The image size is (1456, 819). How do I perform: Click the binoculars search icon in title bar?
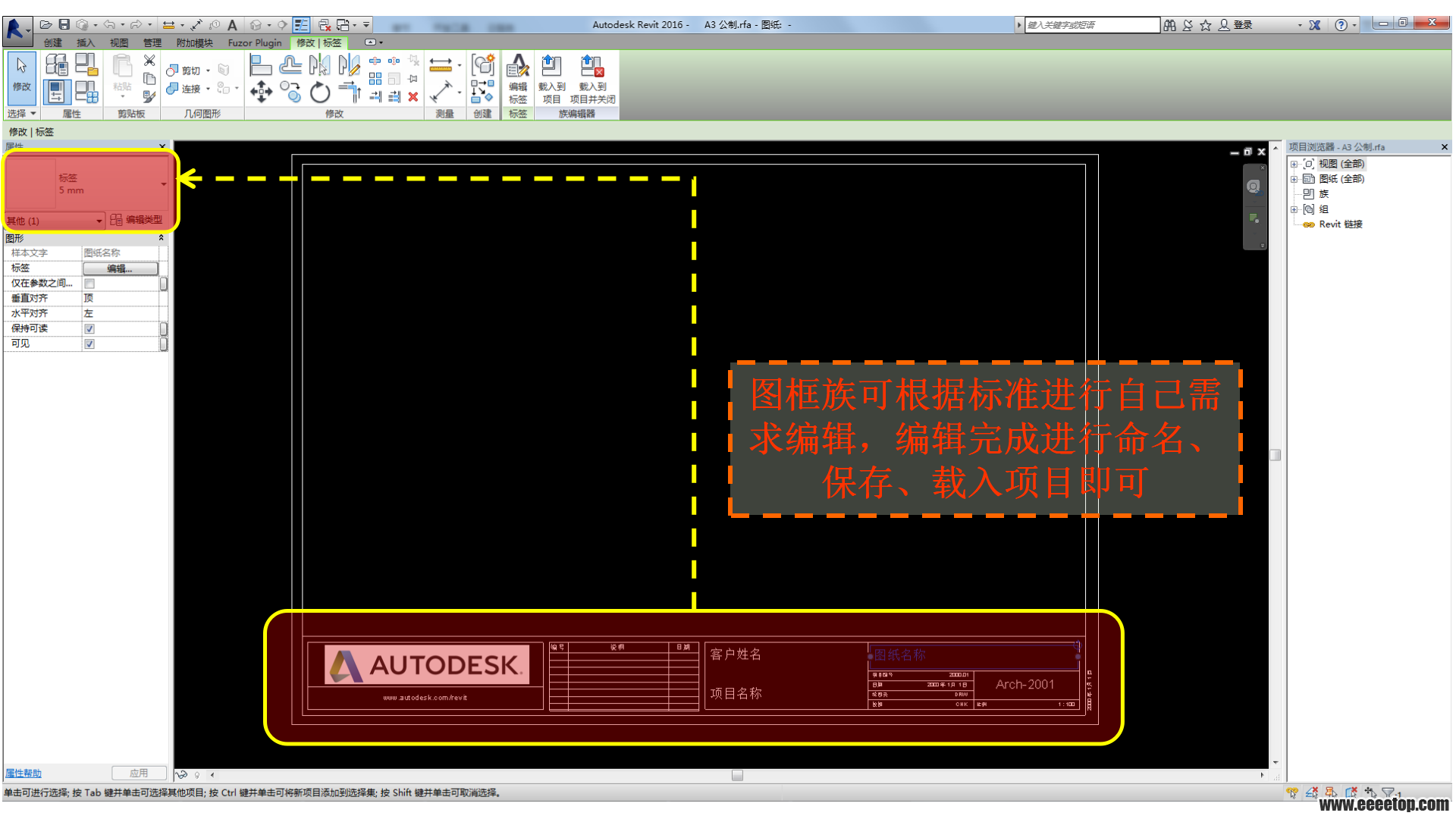click(x=1170, y=25)
